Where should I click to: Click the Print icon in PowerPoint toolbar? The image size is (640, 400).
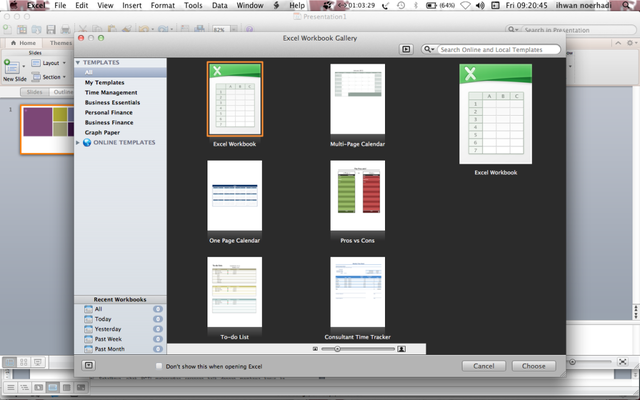pyautogui.click(x=65, y=29)
